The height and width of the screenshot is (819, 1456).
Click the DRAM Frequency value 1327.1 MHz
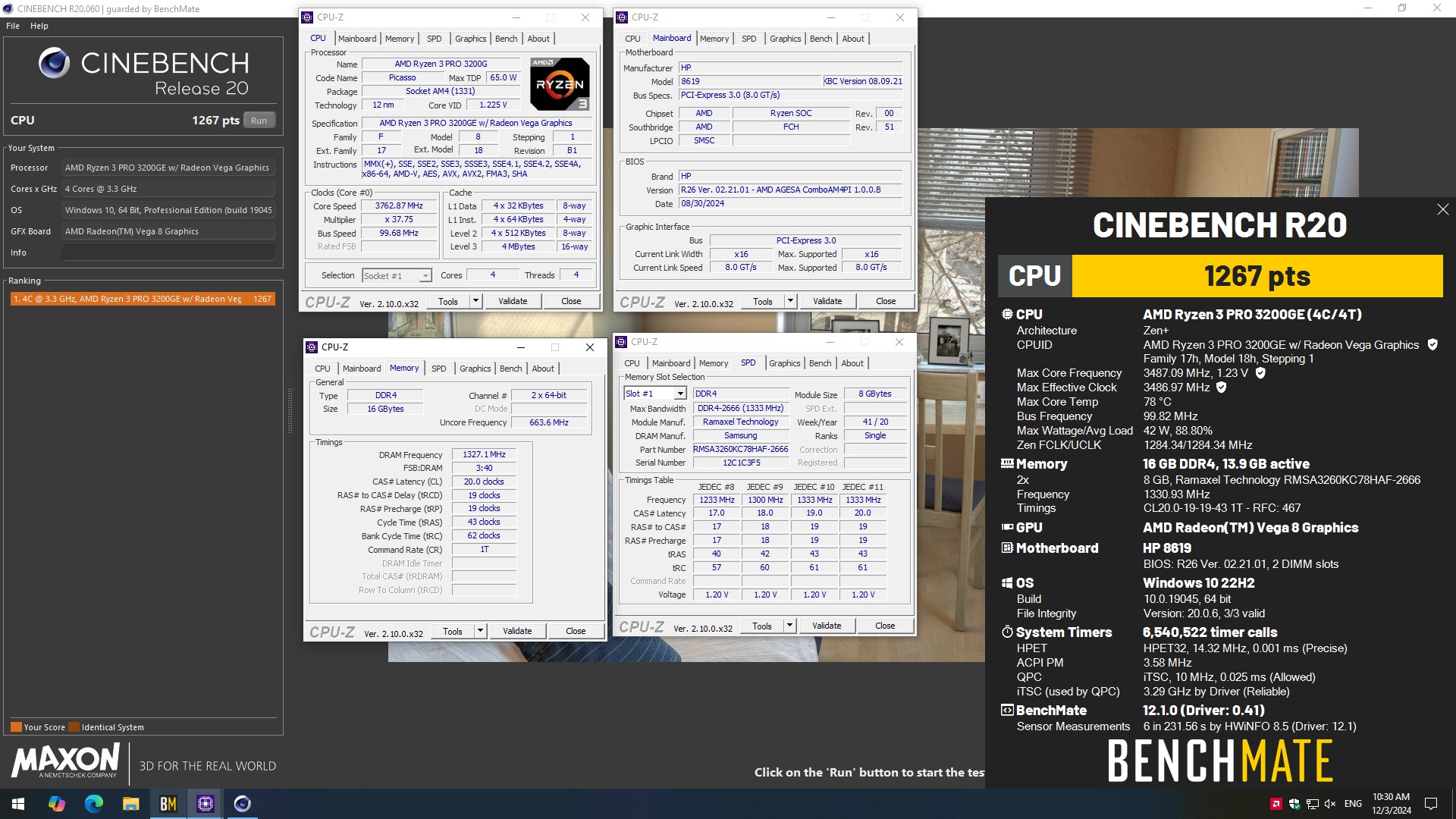(x=485, y=454)
